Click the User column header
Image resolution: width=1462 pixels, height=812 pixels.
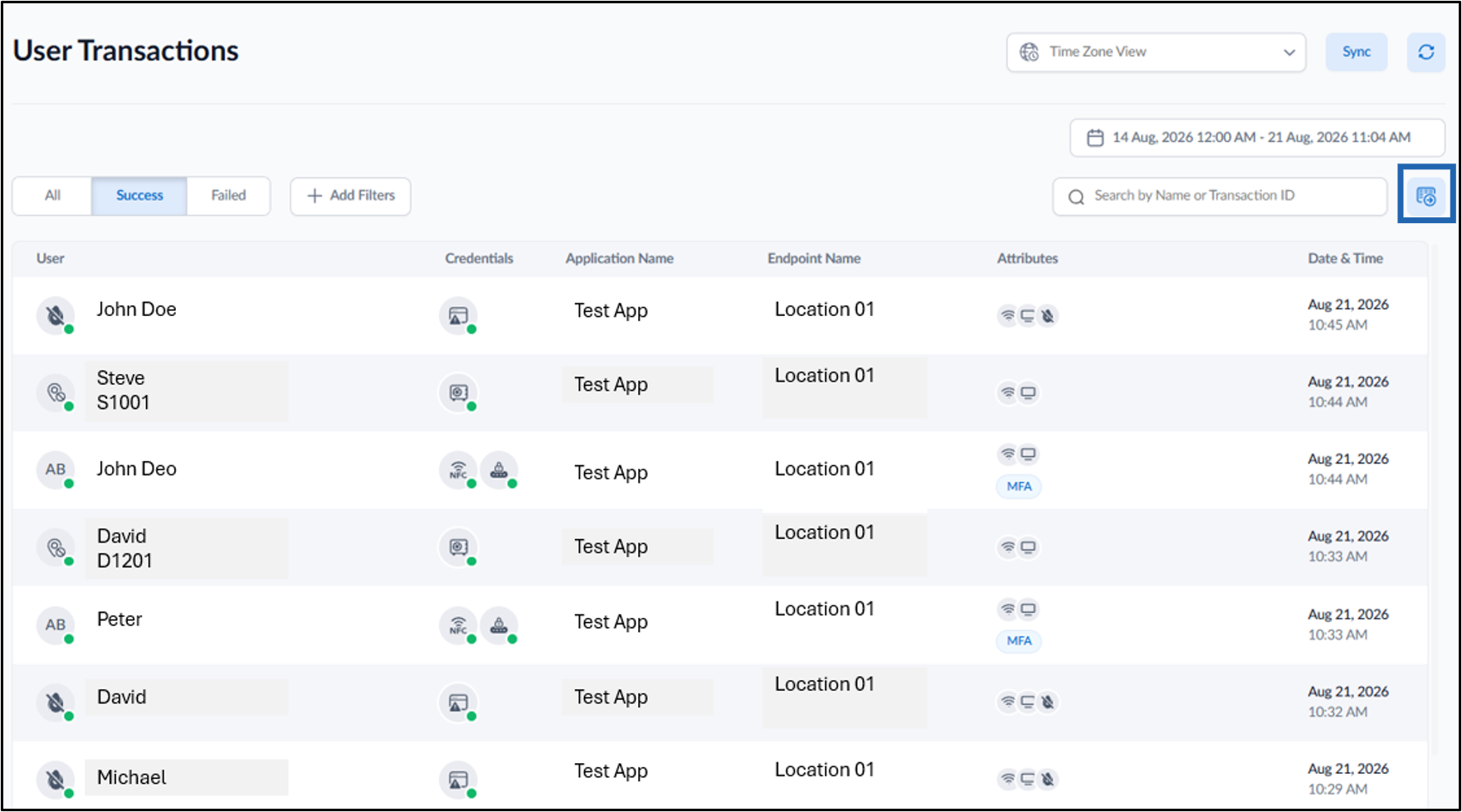point(50,259)
